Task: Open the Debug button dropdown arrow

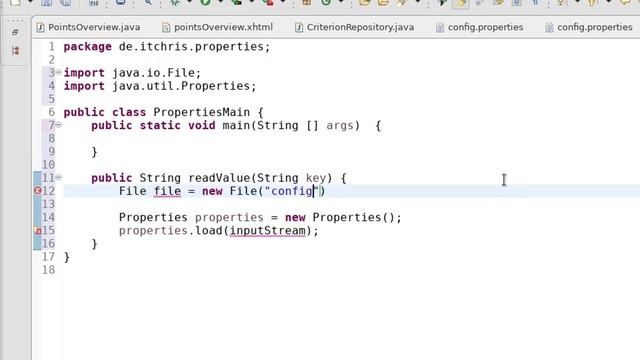Action: coord(189,2)
